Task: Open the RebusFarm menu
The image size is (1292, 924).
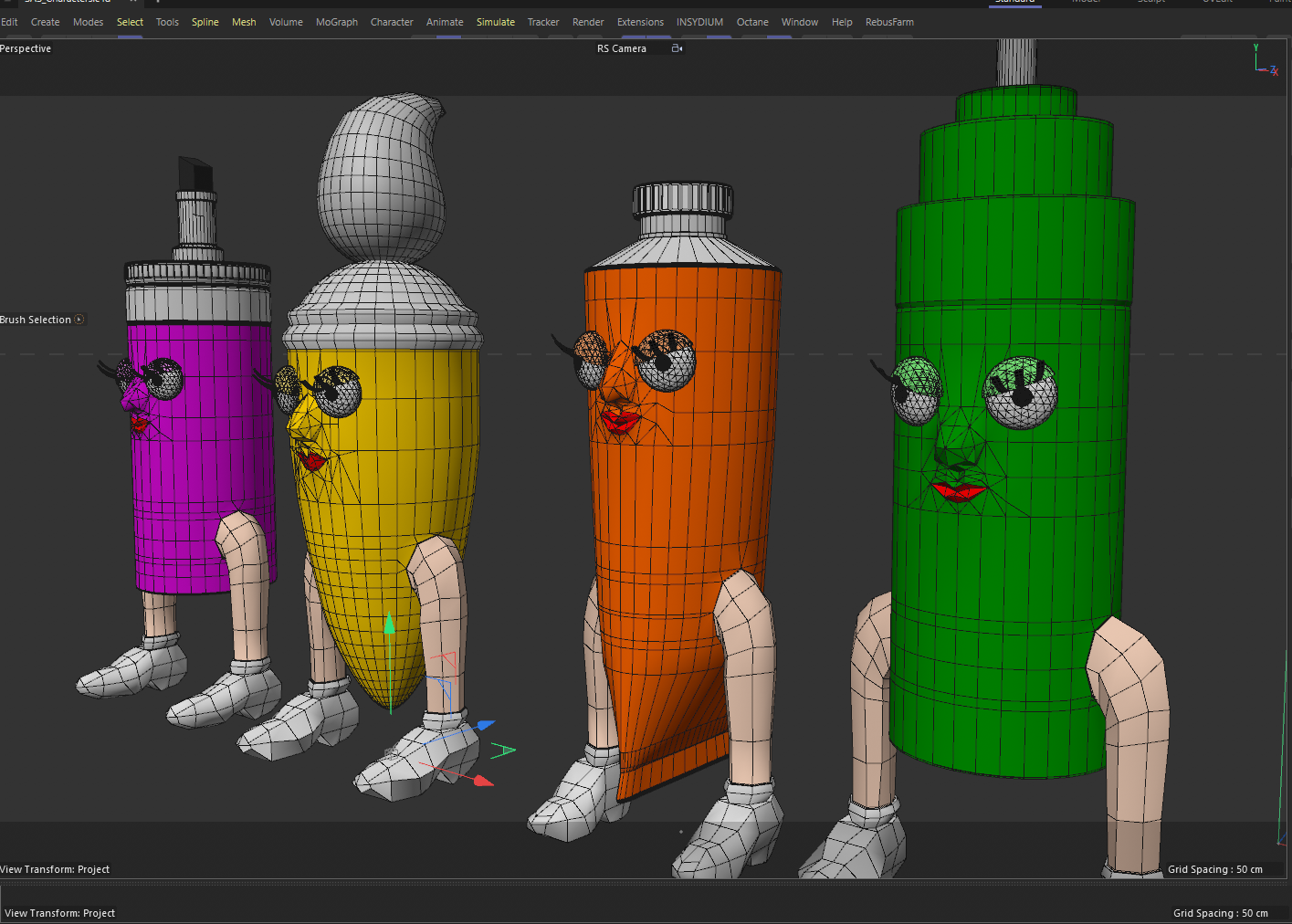Action: [889, 22]
